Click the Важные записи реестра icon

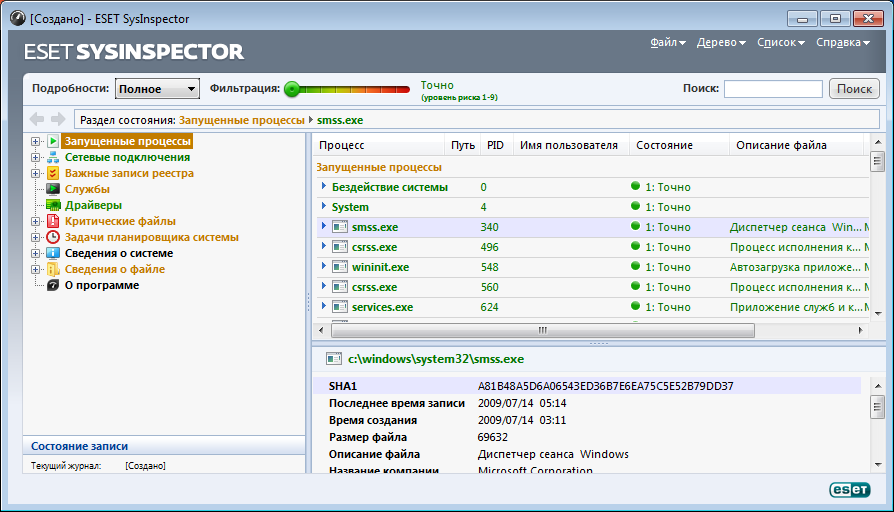coord(53,173)
